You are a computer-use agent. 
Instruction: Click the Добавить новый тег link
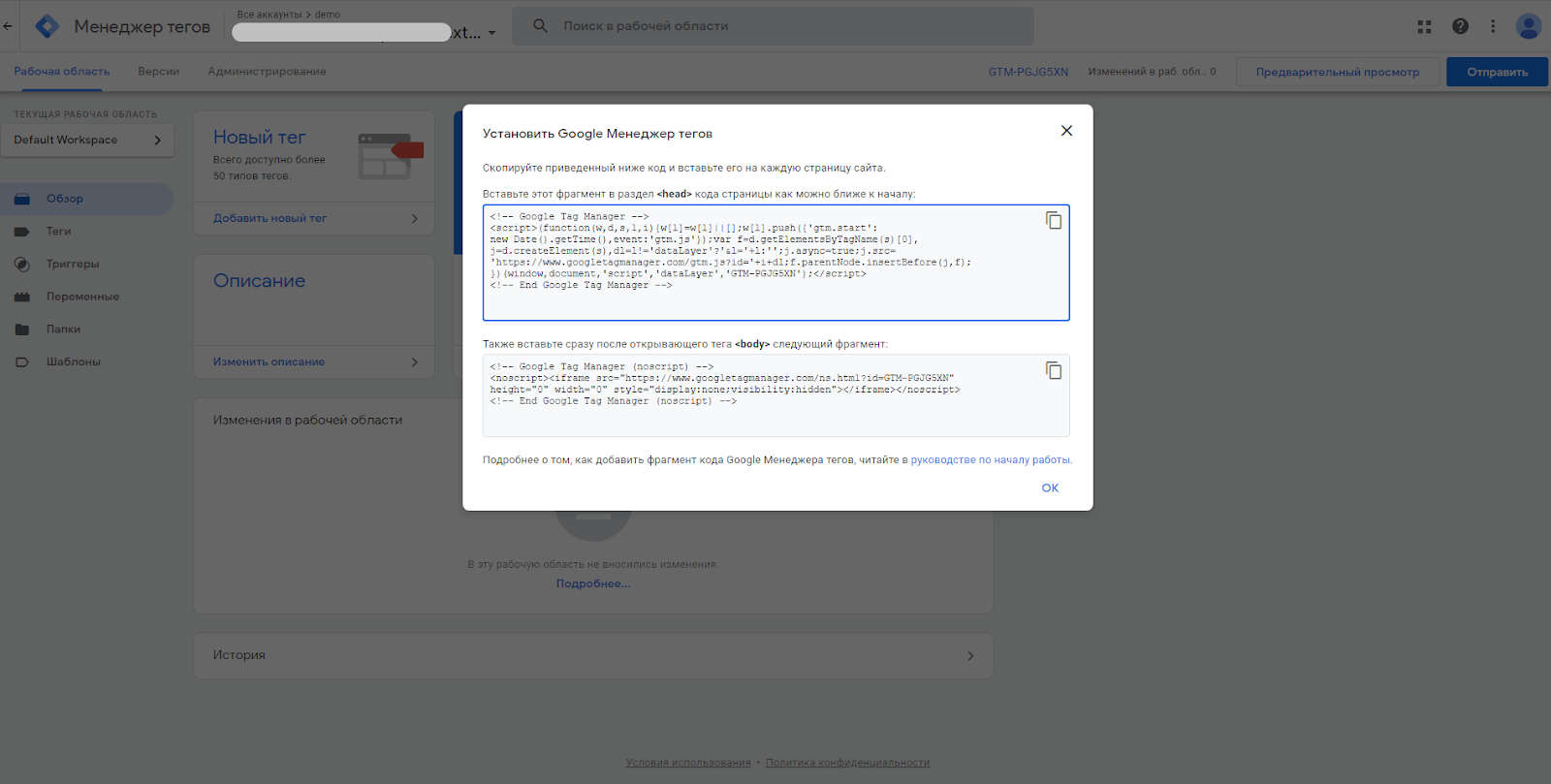click(269, 219)
